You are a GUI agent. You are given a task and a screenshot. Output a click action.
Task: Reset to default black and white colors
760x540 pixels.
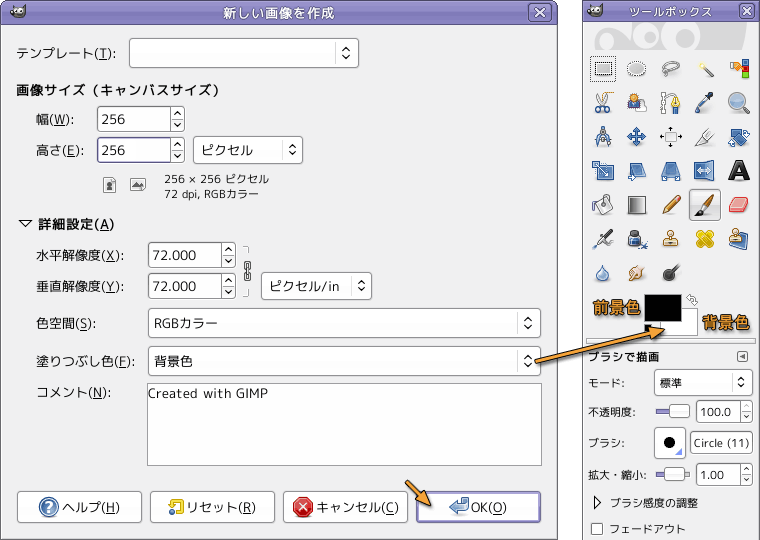(x=649, y=328)
